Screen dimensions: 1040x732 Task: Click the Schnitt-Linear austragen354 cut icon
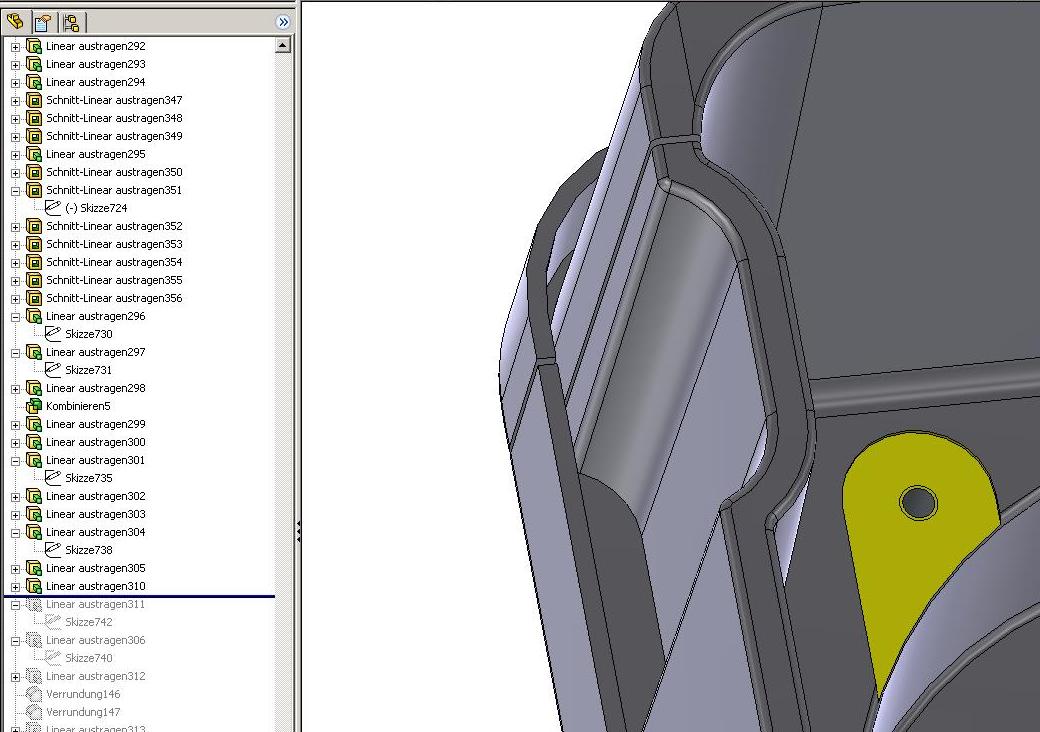point(34,262)
